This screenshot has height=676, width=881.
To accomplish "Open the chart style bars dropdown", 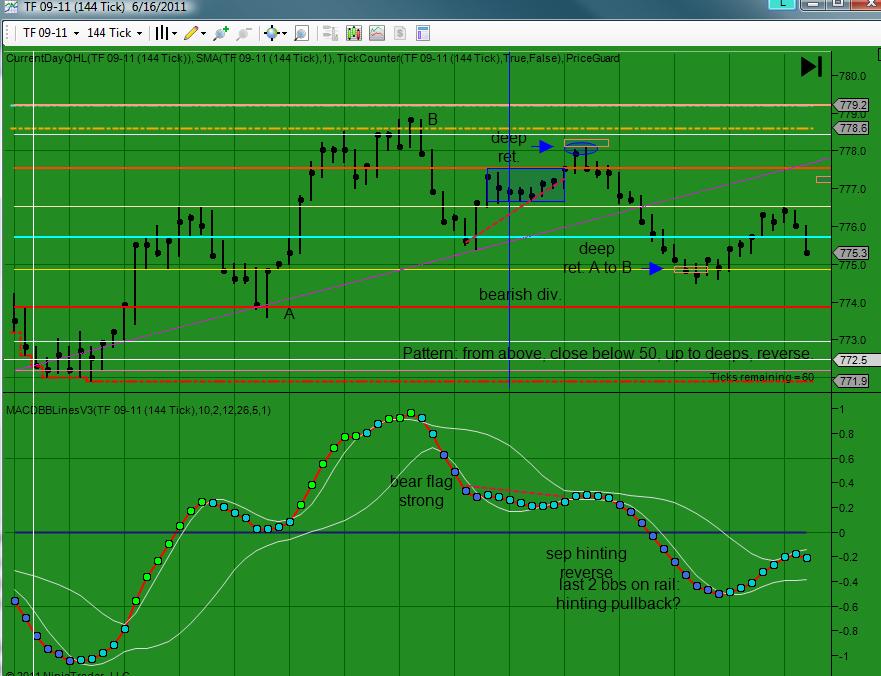I will click(x=166, y=33).
